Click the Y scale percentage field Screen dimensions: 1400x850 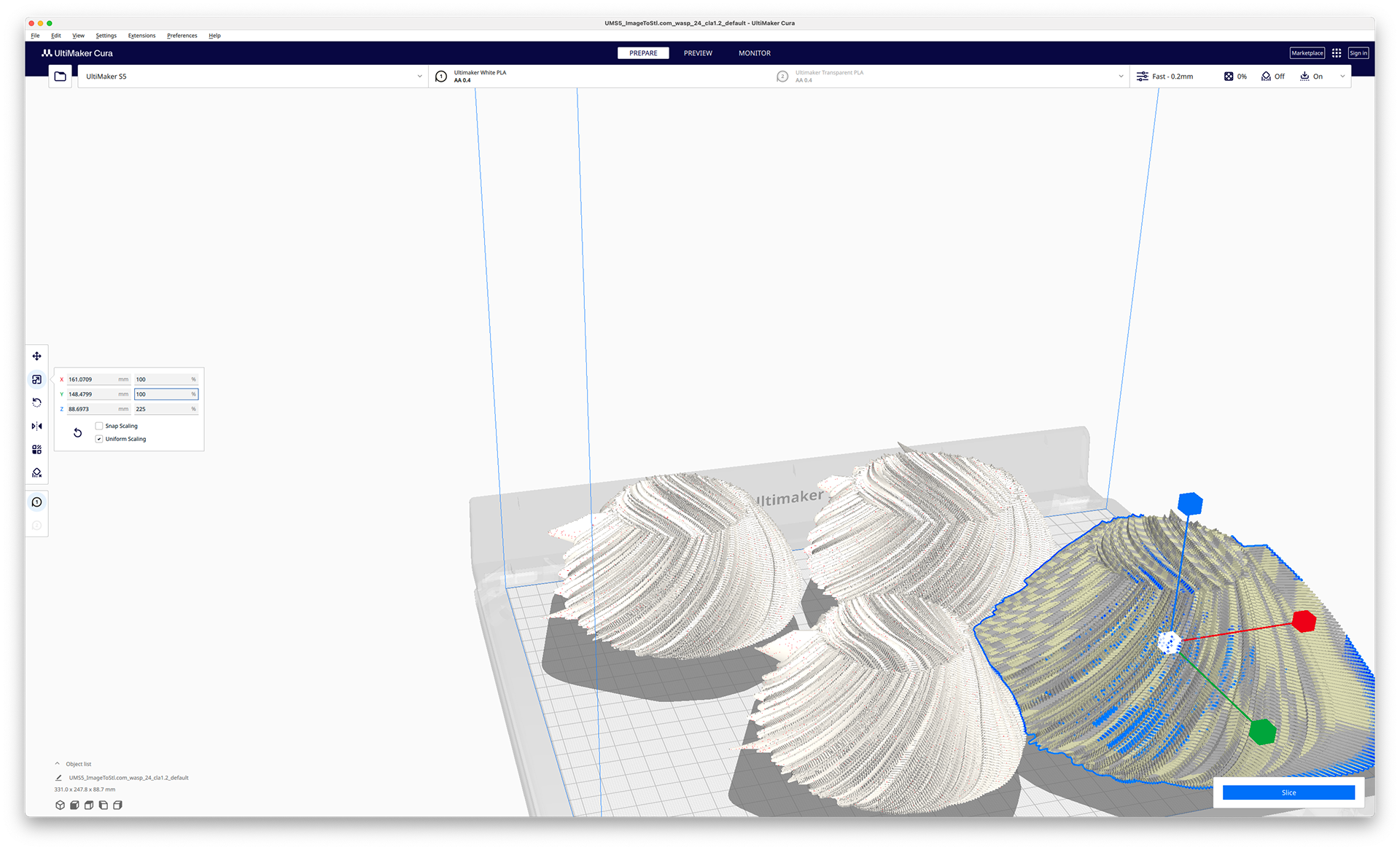[x=166, y=394]
